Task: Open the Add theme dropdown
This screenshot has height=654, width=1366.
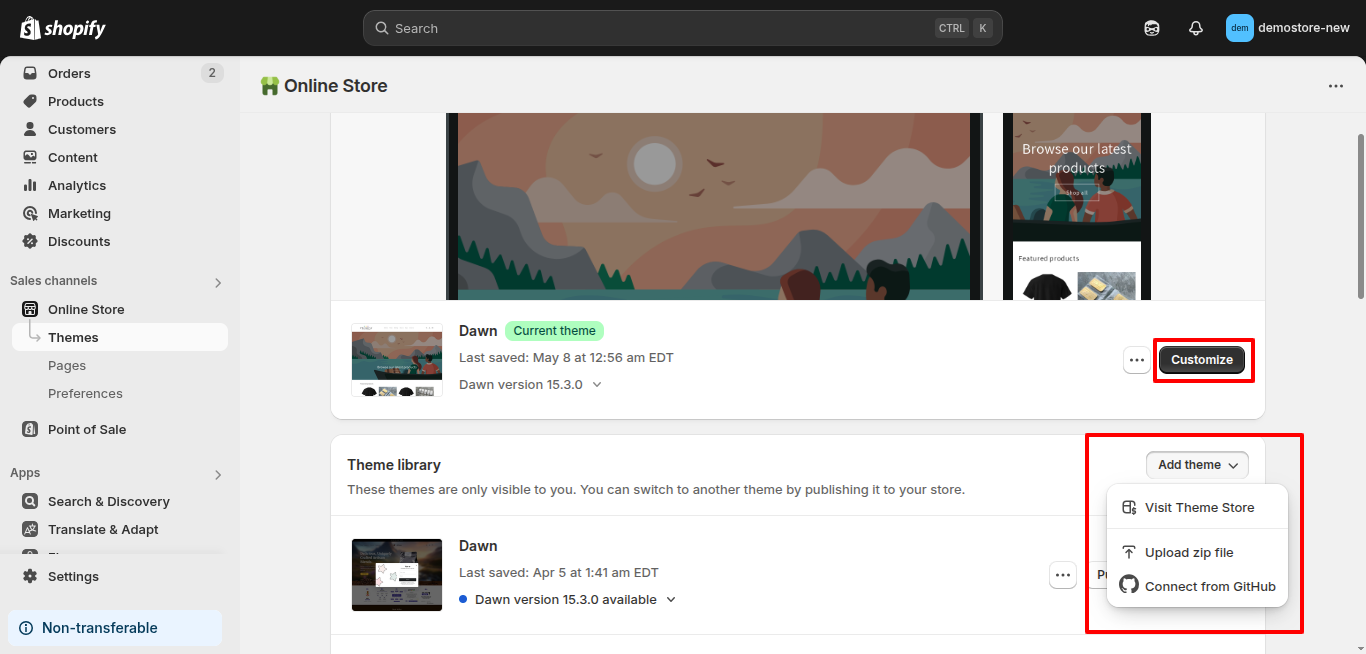Action: [x=1197, y=464]
